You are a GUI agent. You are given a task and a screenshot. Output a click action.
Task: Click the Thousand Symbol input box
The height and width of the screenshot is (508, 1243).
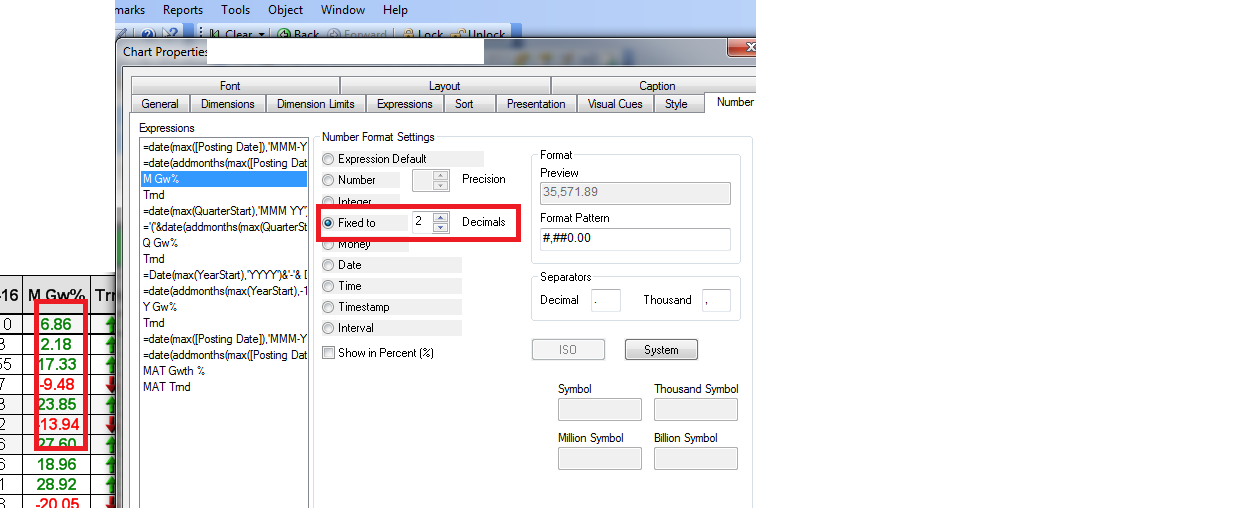coord(696,409)
